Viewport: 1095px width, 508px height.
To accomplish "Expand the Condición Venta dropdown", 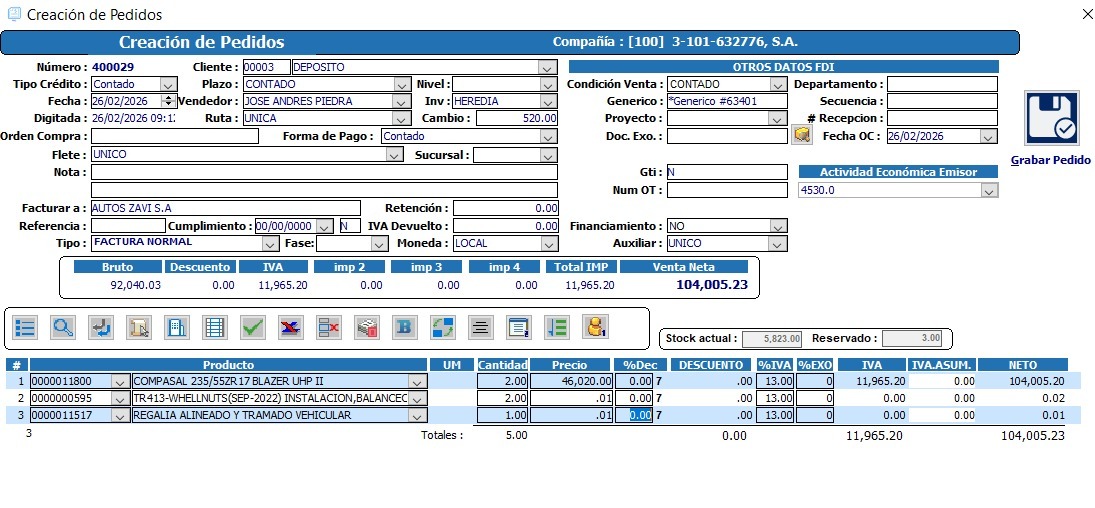I will coord(779,84).
